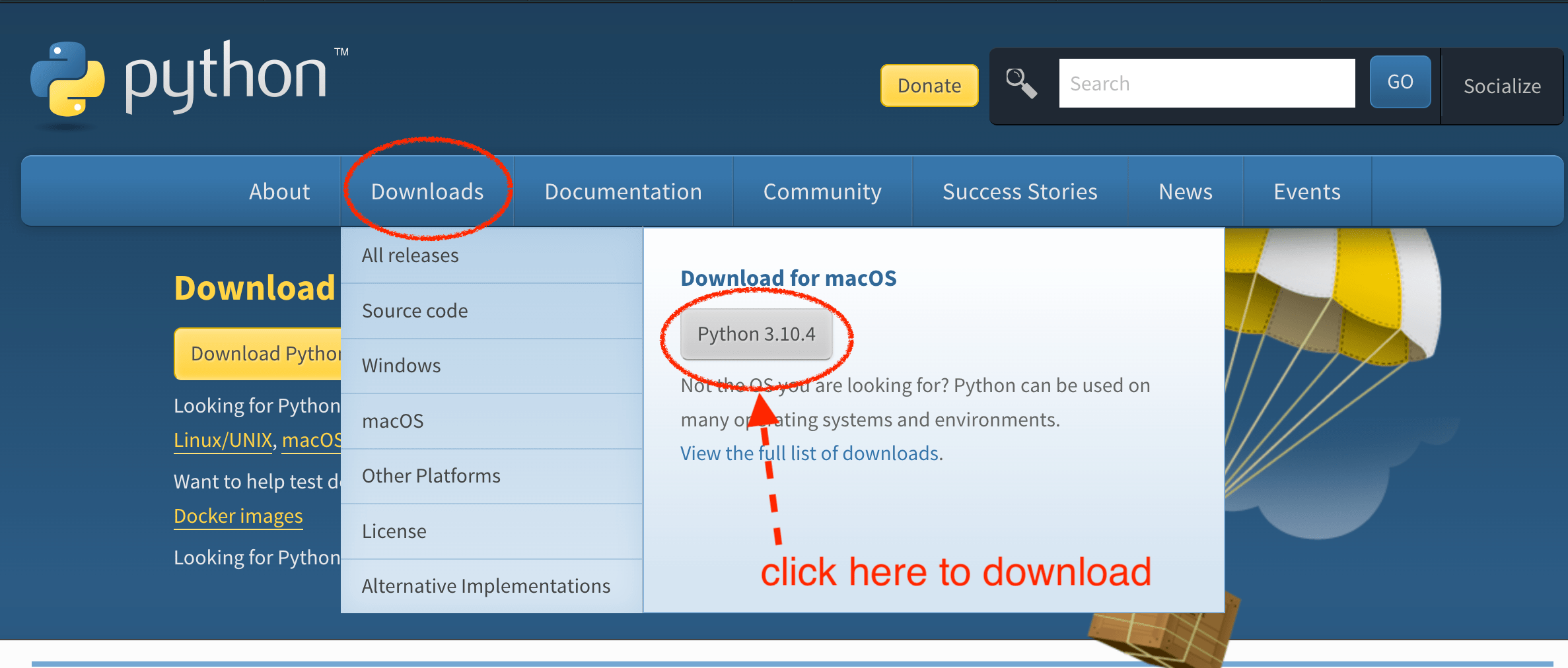Click the search magnifier icon

point(1021,84)
